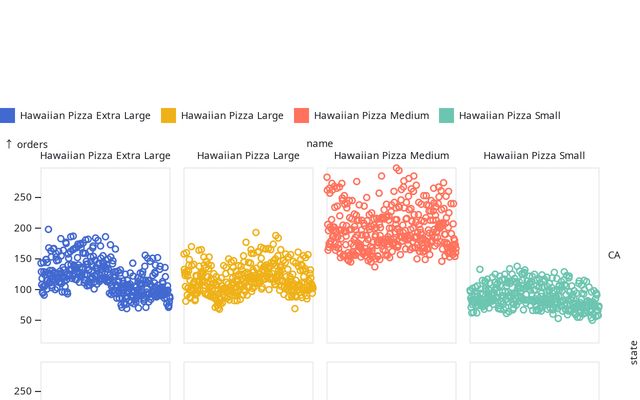Select the Hawaiian Pizza Small legend label
The image size is (640, 400).
tap(509, 116)
